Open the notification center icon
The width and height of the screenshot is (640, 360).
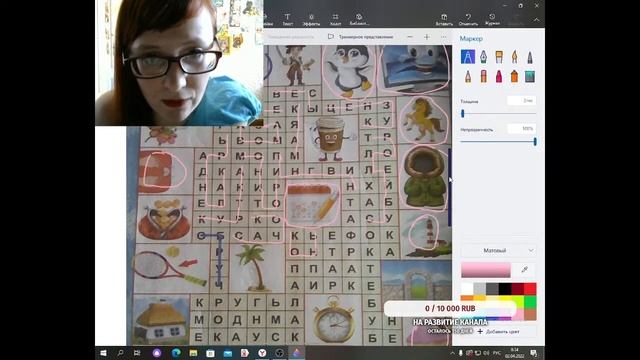[533, 353]
